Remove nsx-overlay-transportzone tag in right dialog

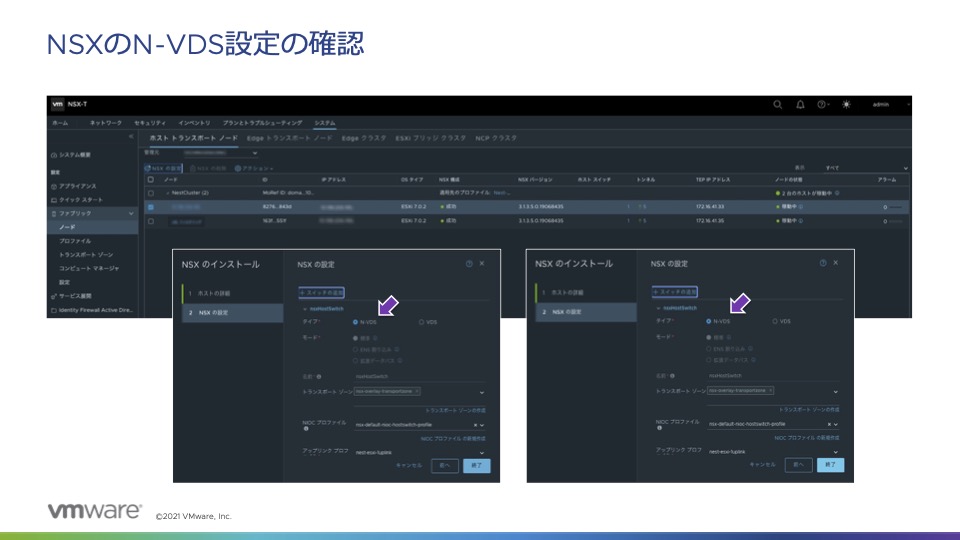770,391
